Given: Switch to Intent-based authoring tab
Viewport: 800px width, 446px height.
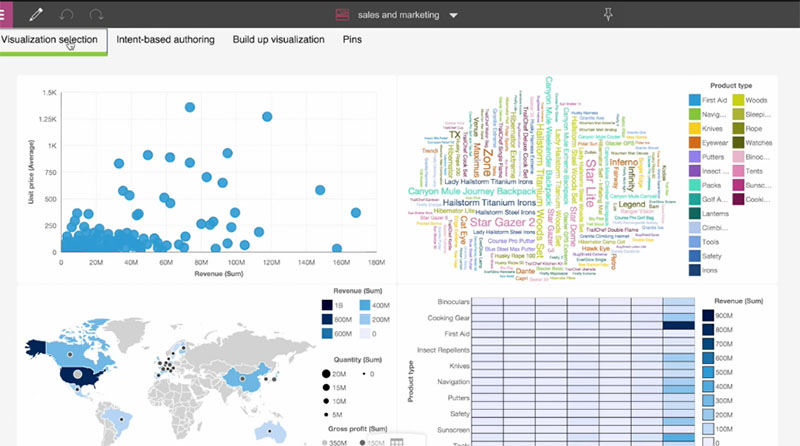Looking at the screenshot, I should (x=165, y=40).
